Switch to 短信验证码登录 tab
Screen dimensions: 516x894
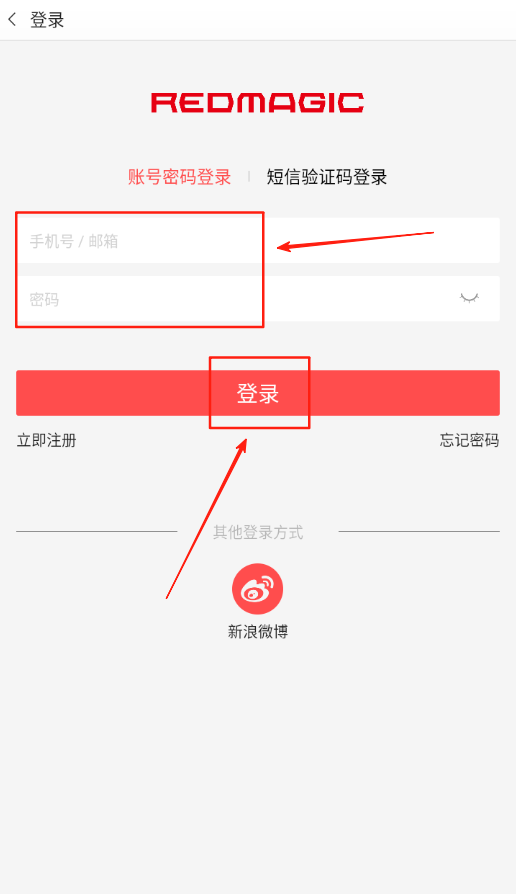pyautogui.click(x=327, y=177)
